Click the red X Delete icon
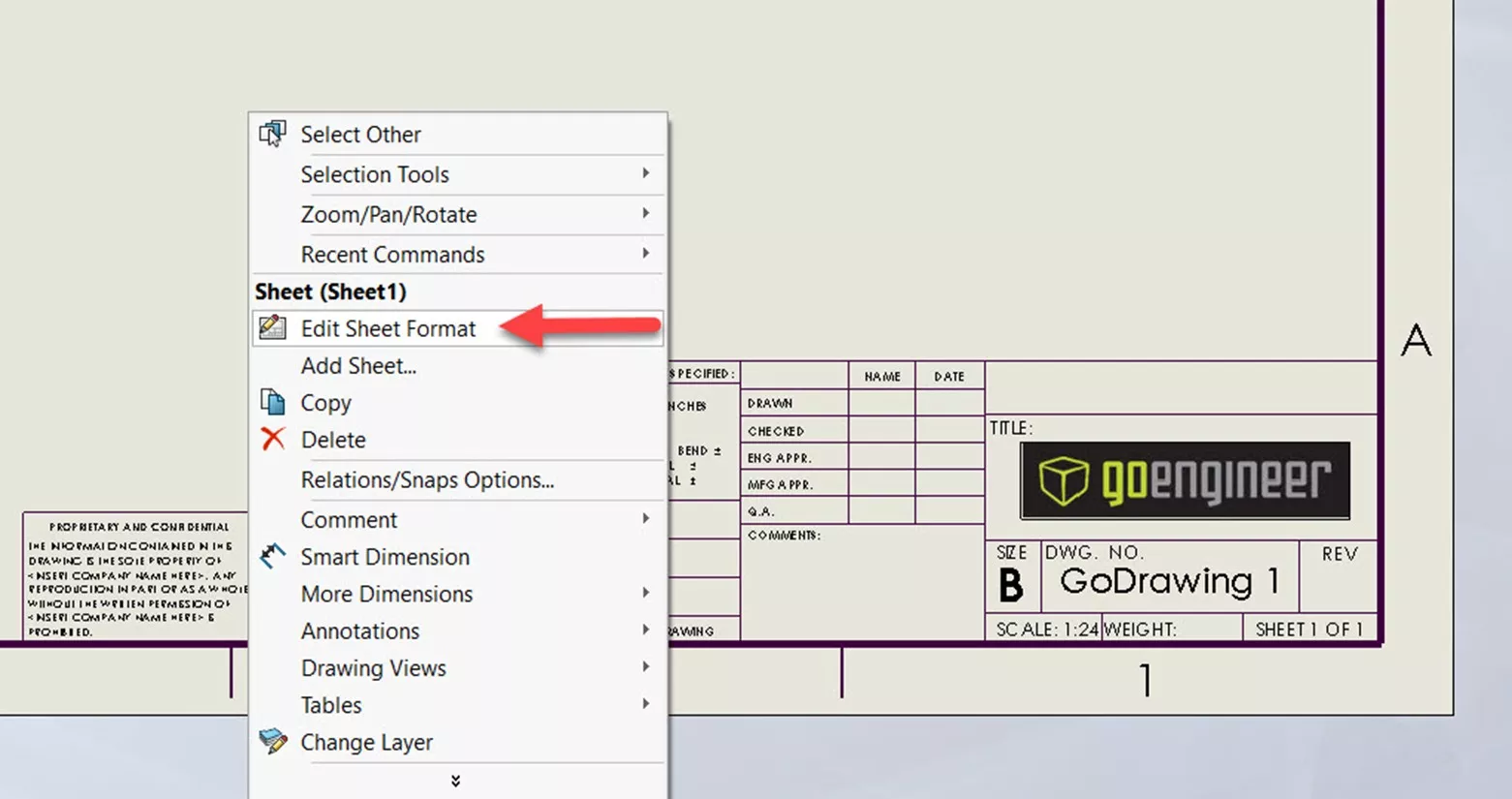 [272, 439]
